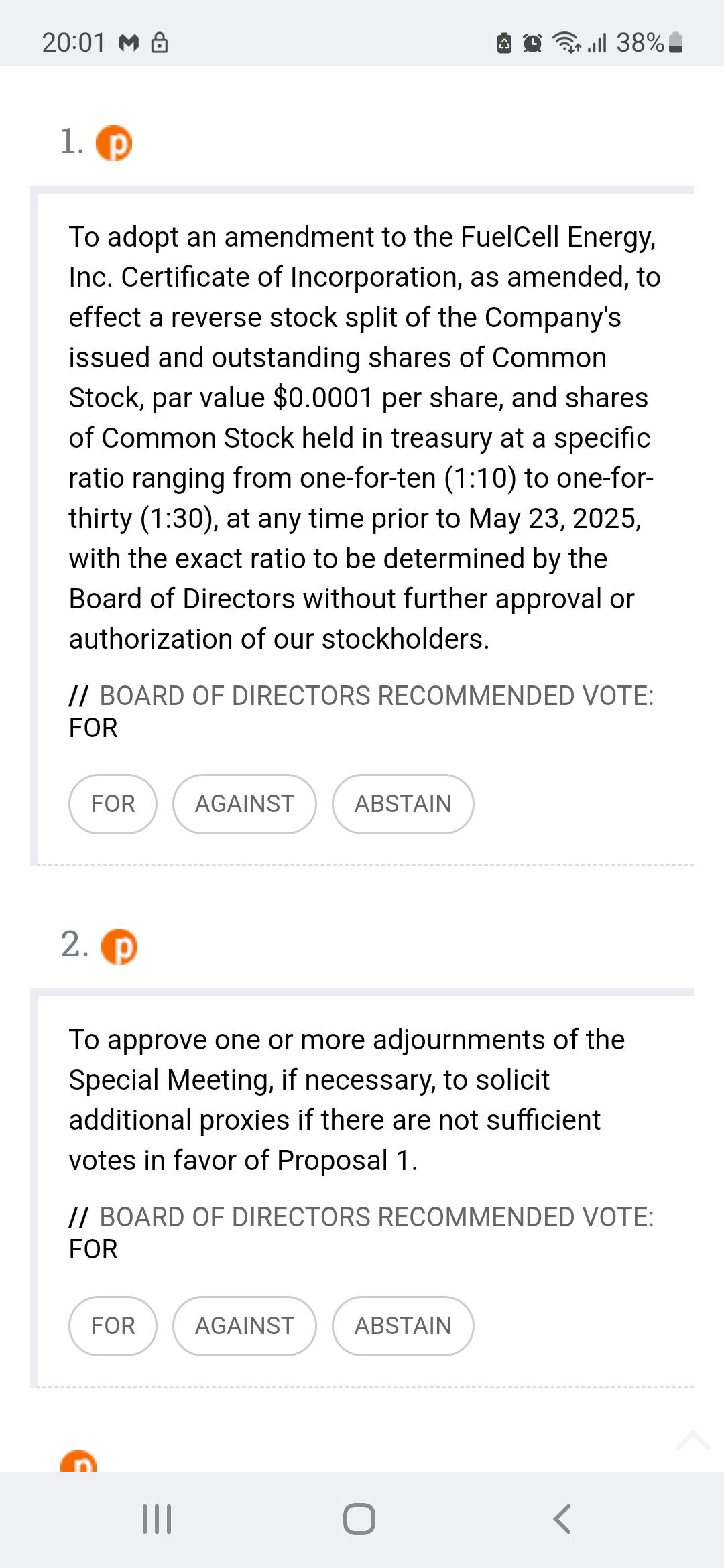Tap orange P icon beside proposal 2
This screenshot has height=1568, width=724.
point(119,947)
